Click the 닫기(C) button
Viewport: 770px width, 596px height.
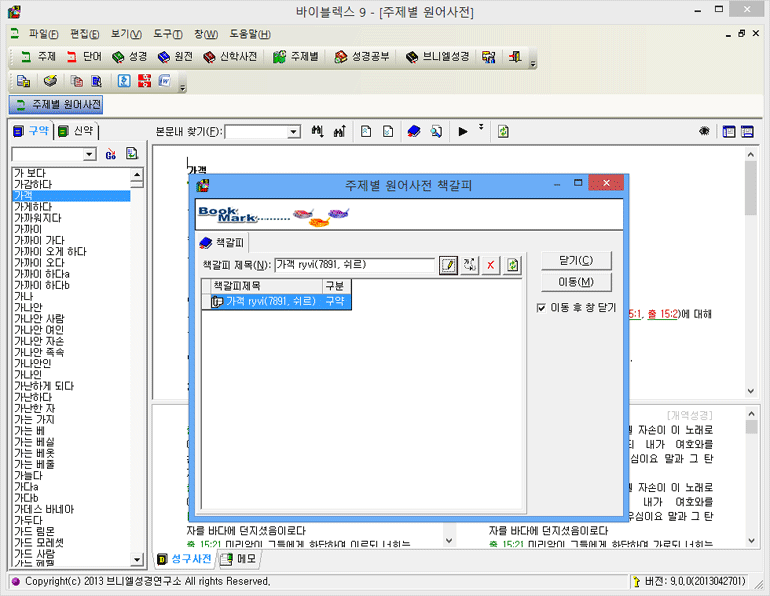(576, 260)
